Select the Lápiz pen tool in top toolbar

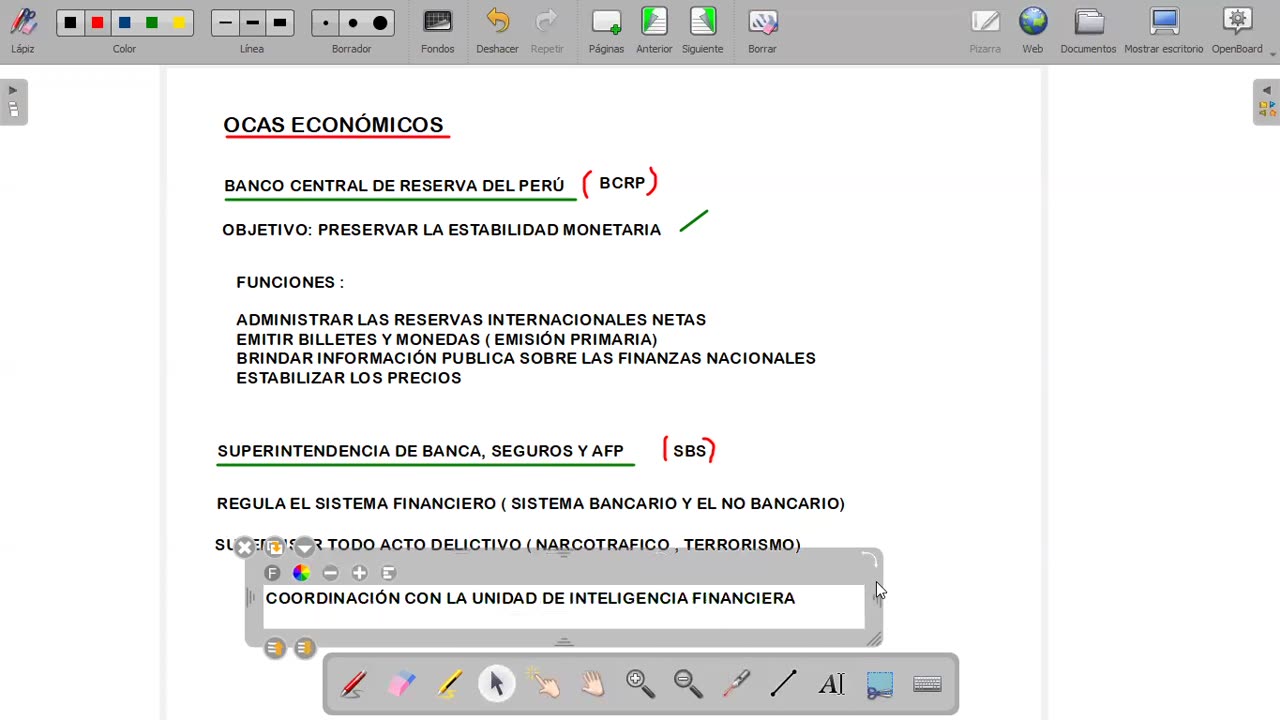click(x=23, y=30)
